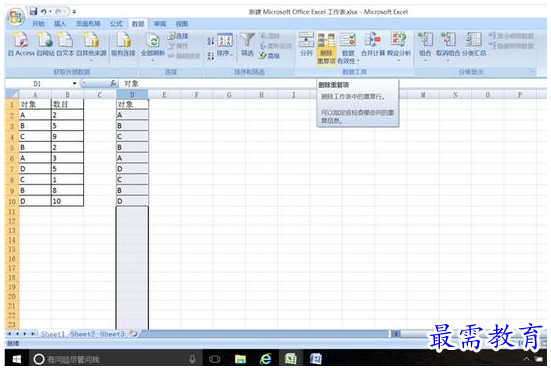Open the Sort (排序) dialog
Screen dimensions: 551x368
pyautogui.click(x=225, y=45)
